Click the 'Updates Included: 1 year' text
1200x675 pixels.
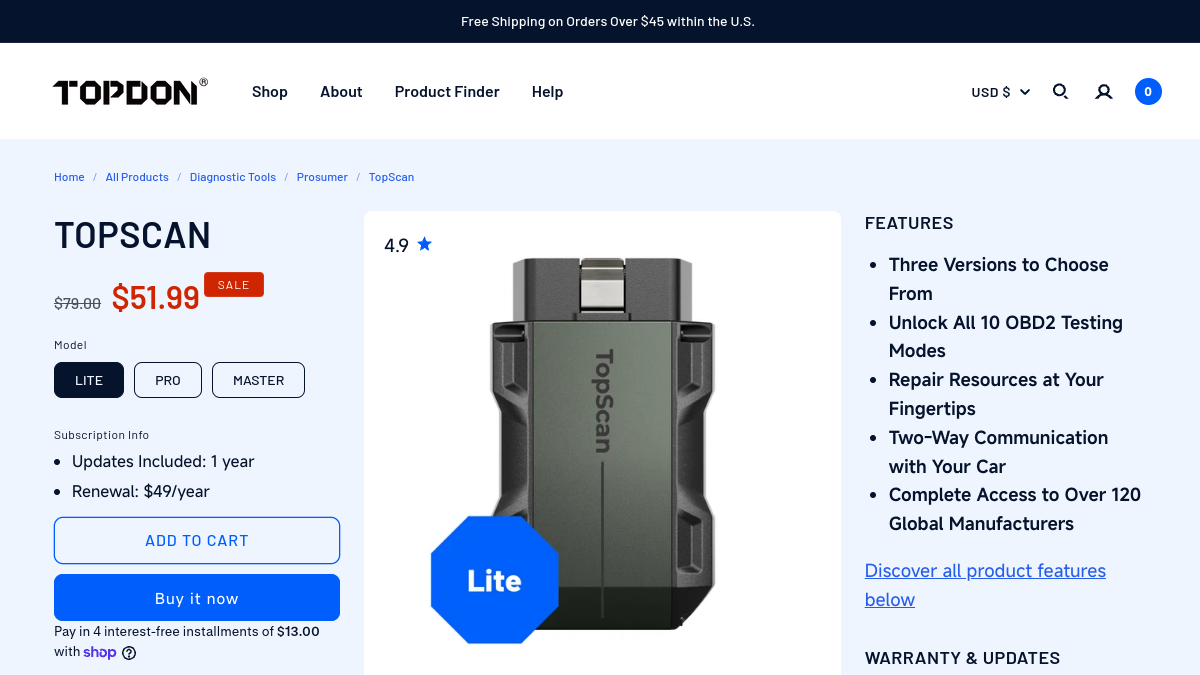click(x=163, y=462)
